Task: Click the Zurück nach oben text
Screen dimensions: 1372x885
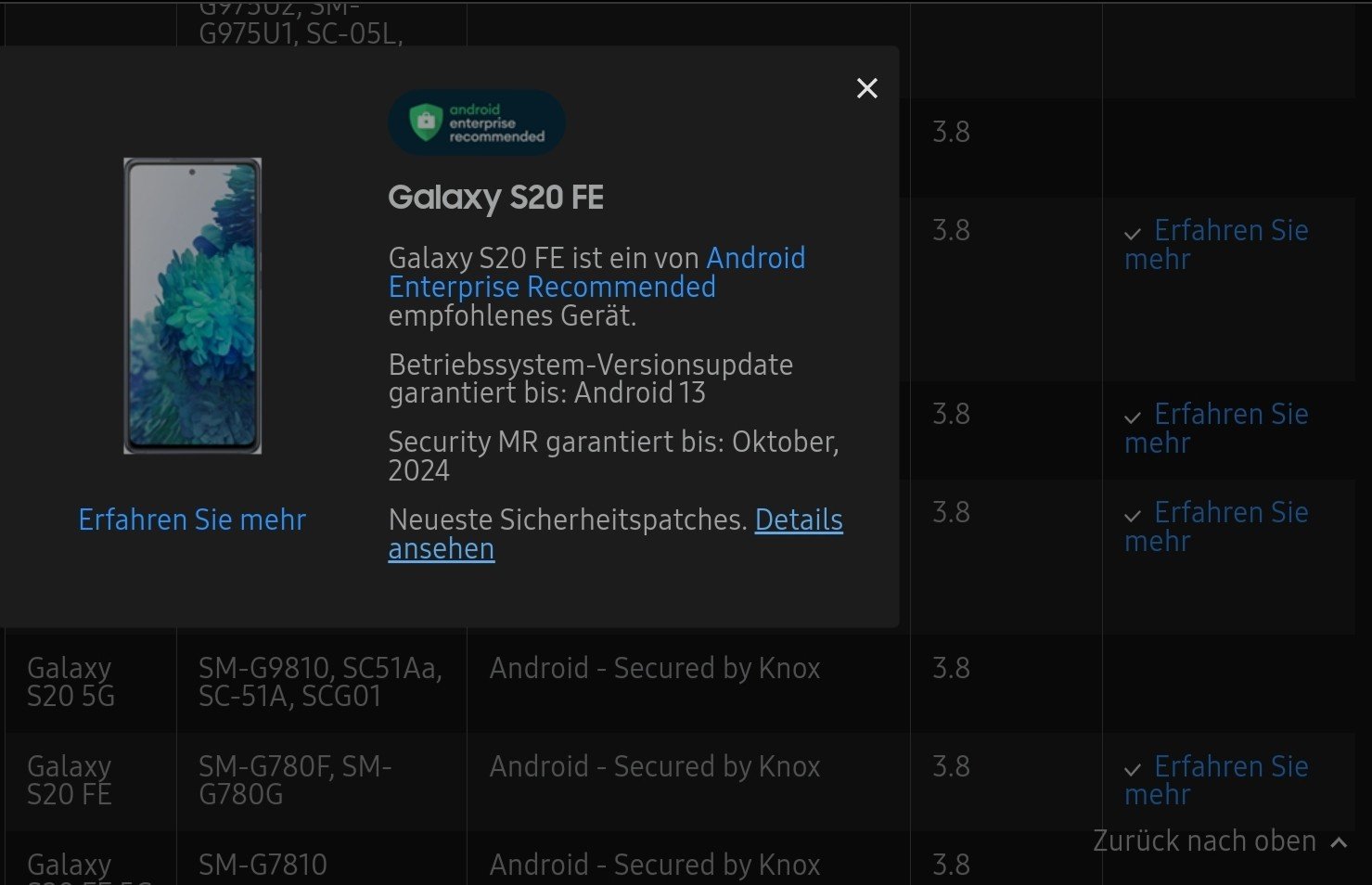Action: (x=1204, y=840)
